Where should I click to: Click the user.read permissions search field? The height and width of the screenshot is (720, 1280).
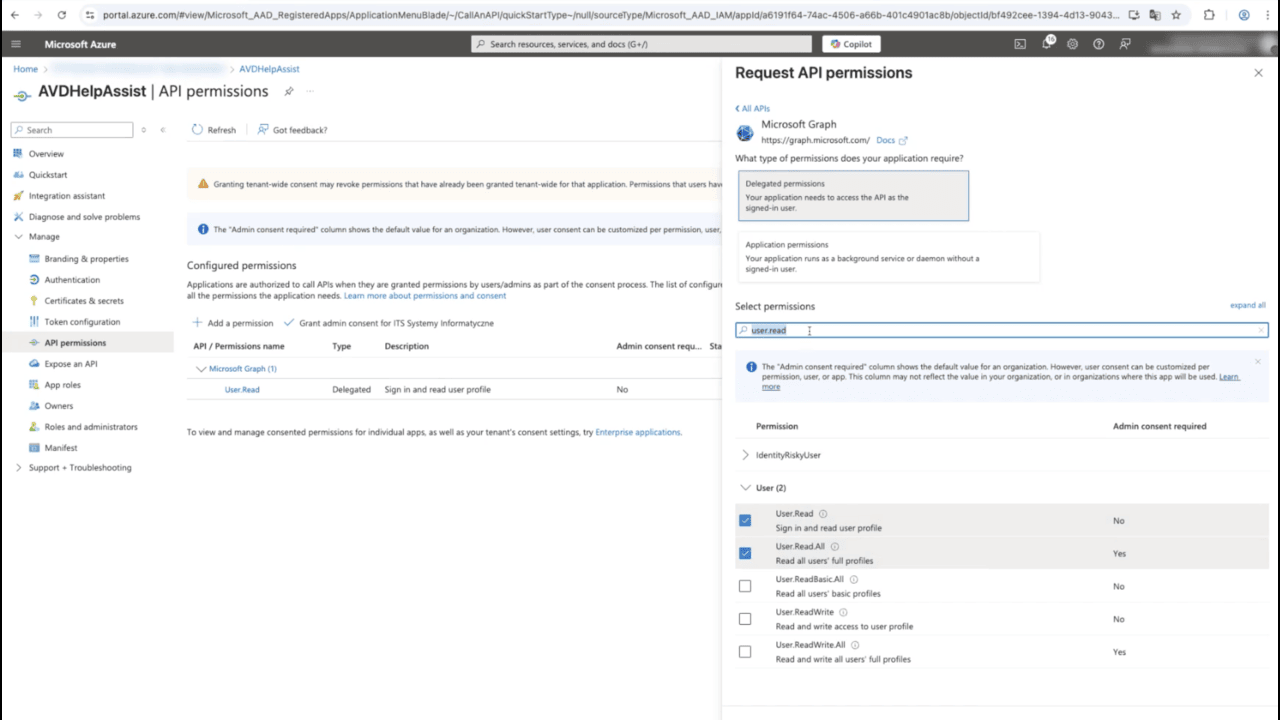[x=1001, y=330]
